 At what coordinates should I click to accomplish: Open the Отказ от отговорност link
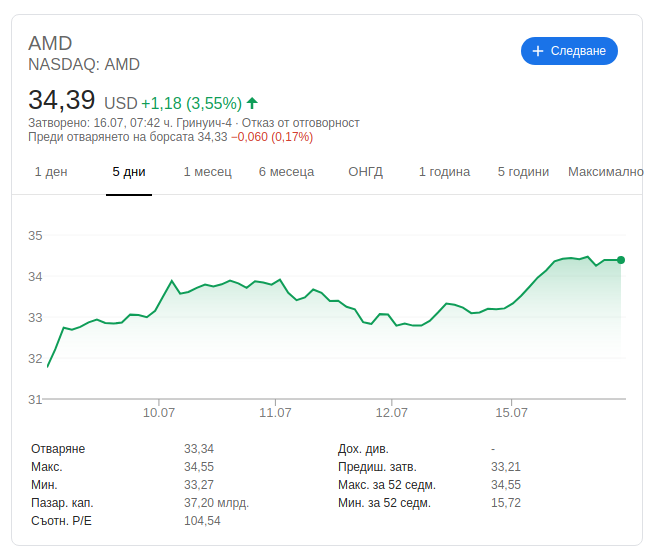(300, 123)
